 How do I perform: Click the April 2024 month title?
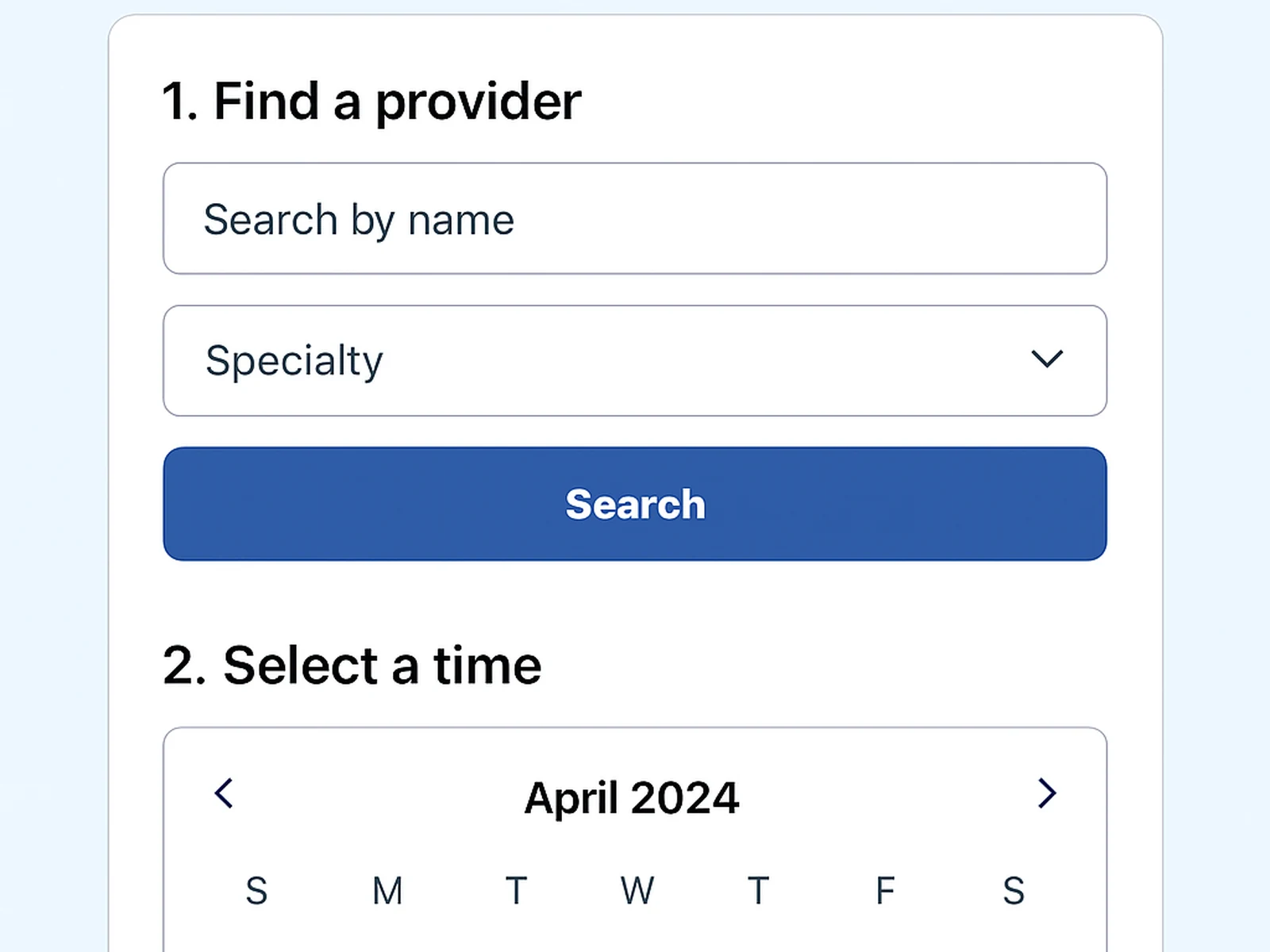click(x=632, y=797)
